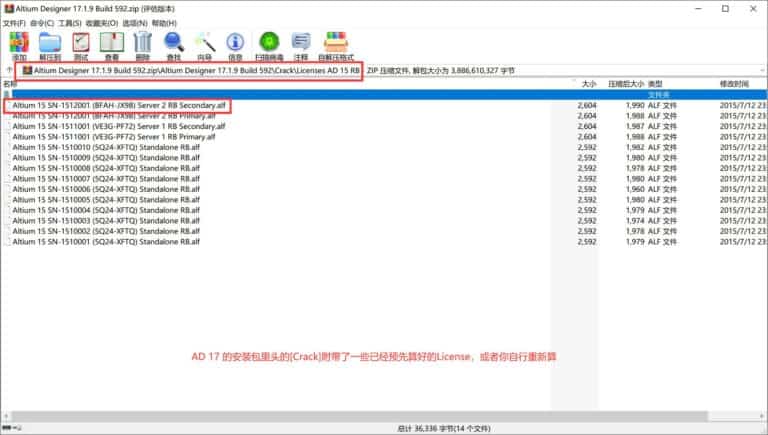The image size is (768, 435).
Task: Click the horizontal scrollbar left arrow
Action: tap(6, 416)
